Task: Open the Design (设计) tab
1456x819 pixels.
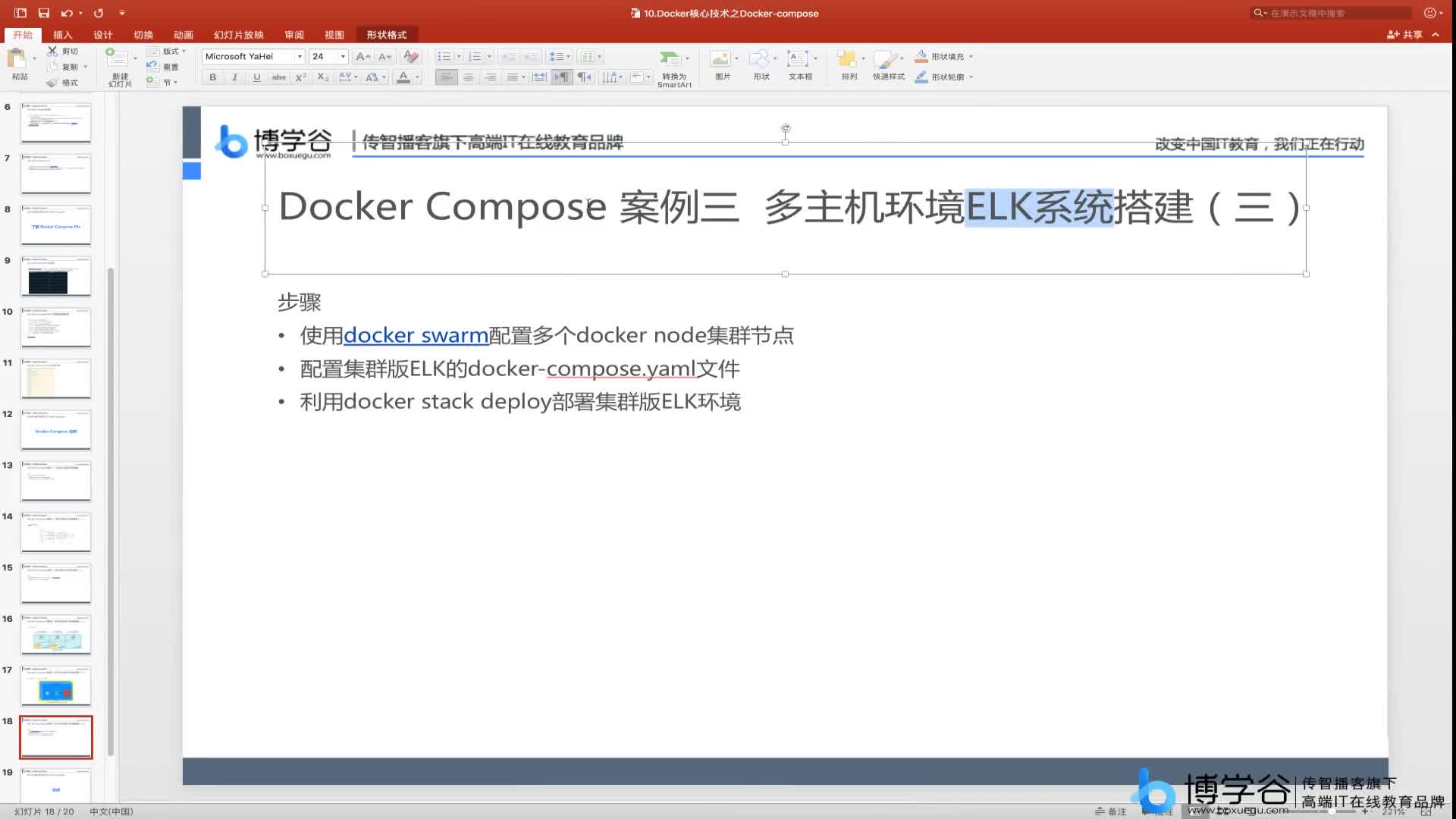Action: pyautogui.click(x=103, y=35)
